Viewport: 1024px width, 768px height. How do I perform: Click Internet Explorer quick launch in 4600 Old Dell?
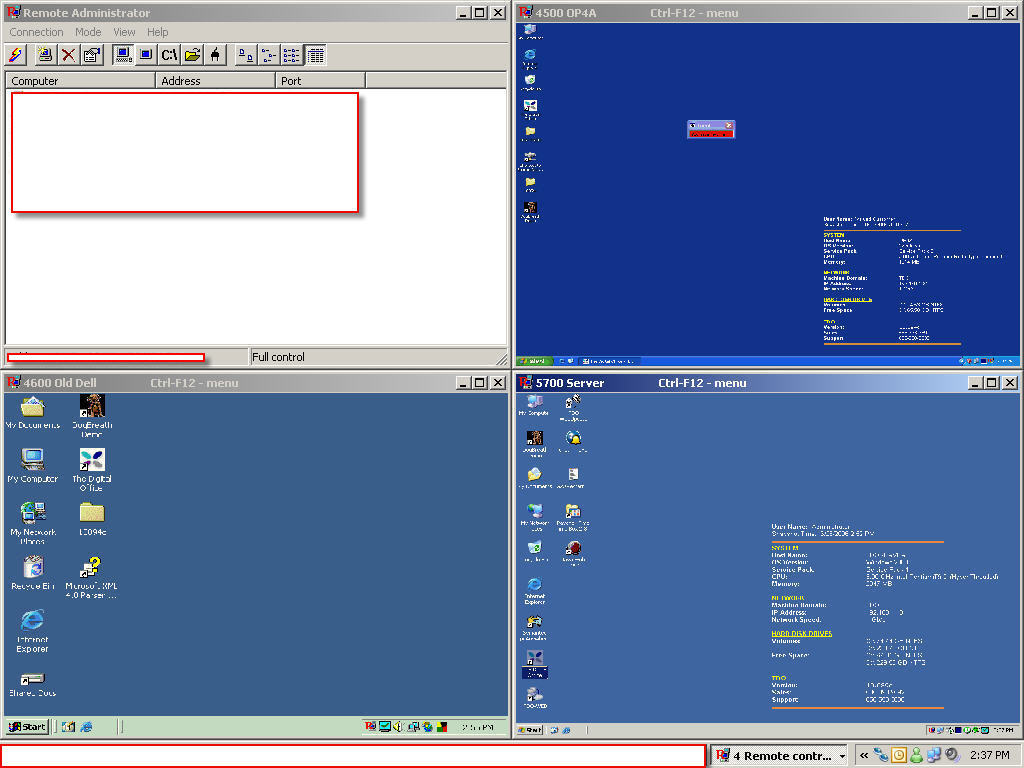[x=86, y=726]
